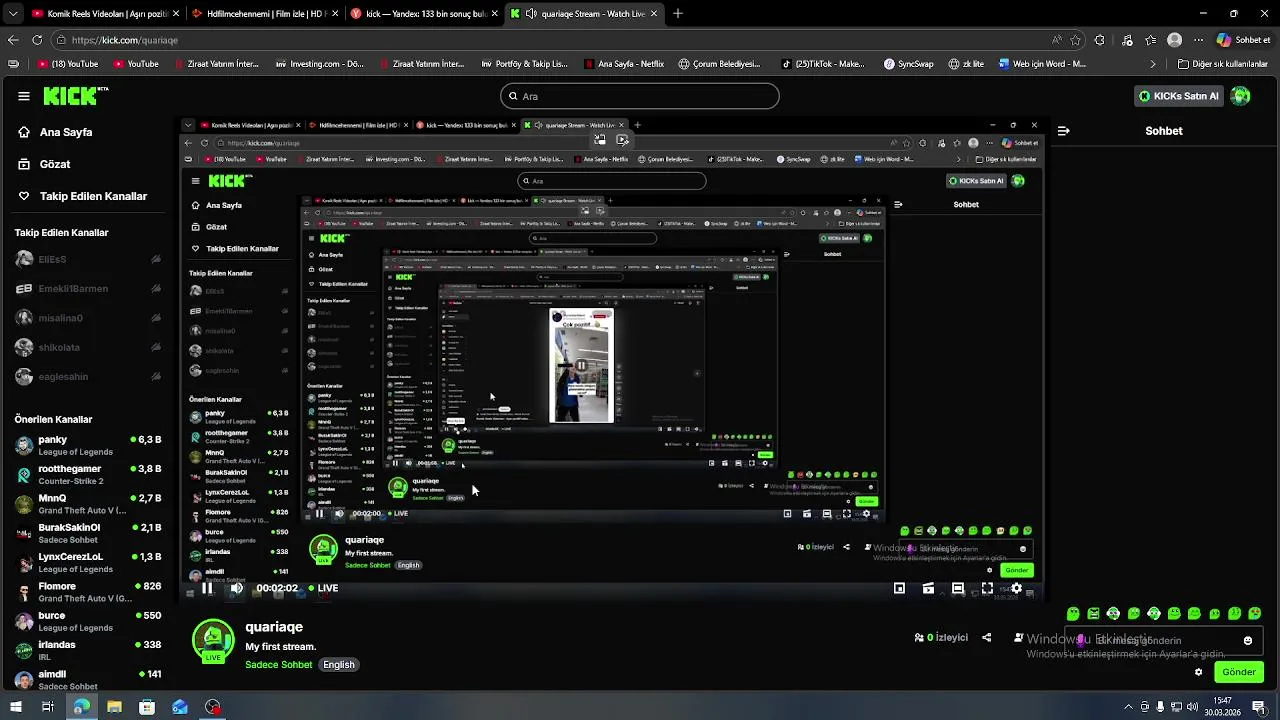Viewport: 1280px width, 720px height.
Task: Collapse the Sohbet chat panel
Action: [1063, 131]
